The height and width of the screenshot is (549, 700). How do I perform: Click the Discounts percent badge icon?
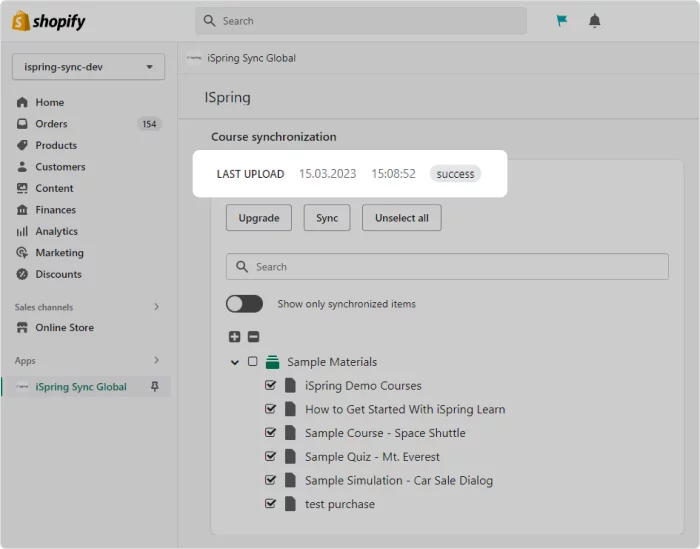tap(22, 274)
